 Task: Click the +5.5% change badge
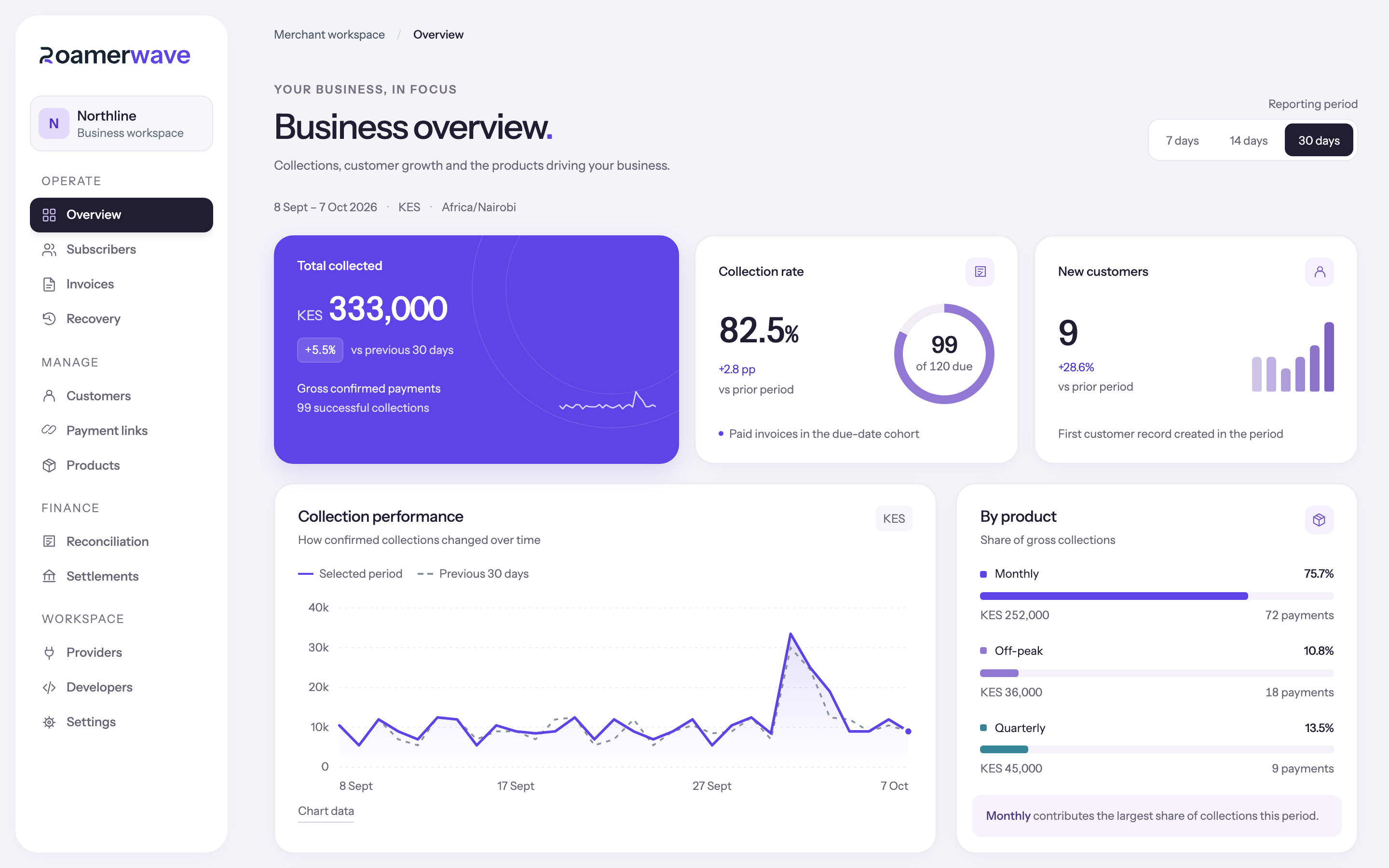pos(320,350)
